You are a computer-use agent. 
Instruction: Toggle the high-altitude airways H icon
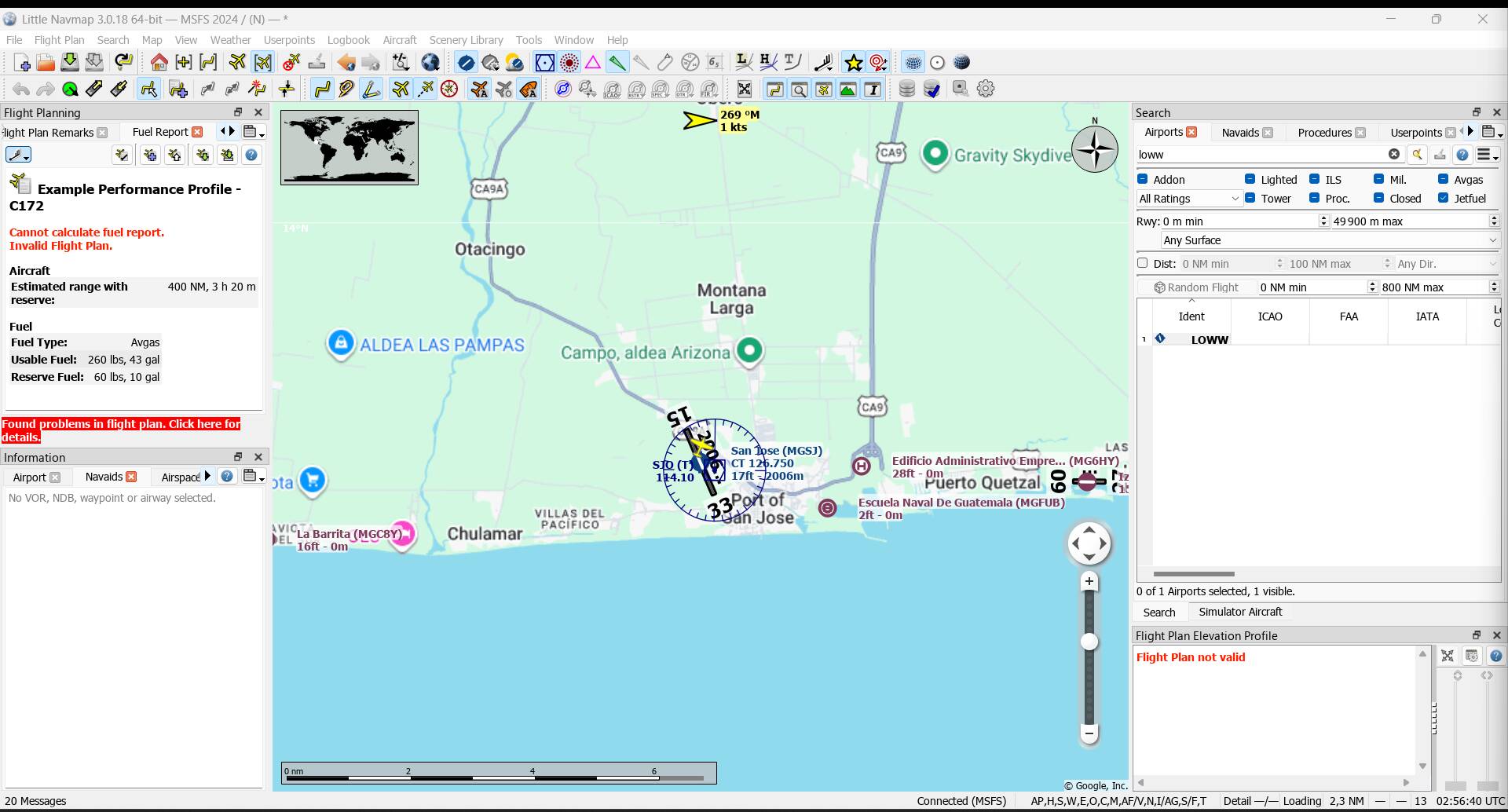768,63
